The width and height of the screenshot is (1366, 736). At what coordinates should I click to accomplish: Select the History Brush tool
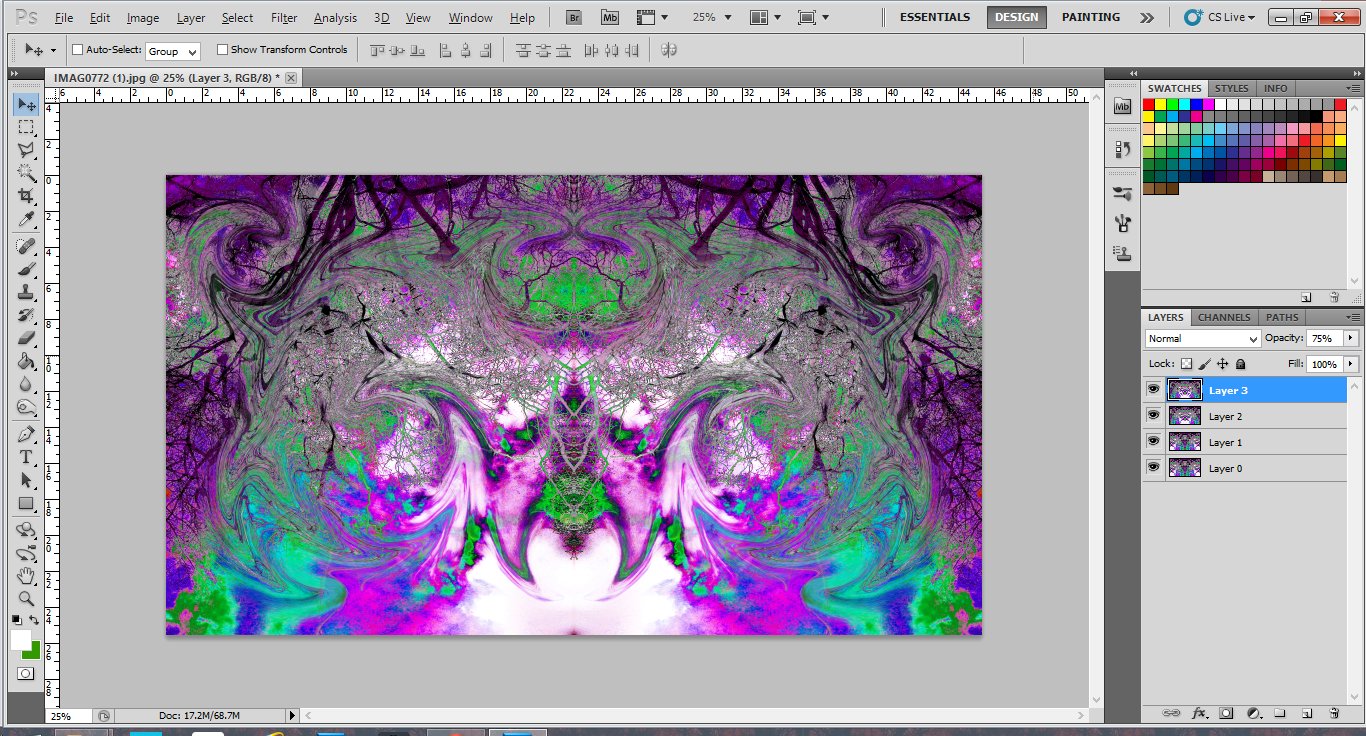tap(26, 315)
